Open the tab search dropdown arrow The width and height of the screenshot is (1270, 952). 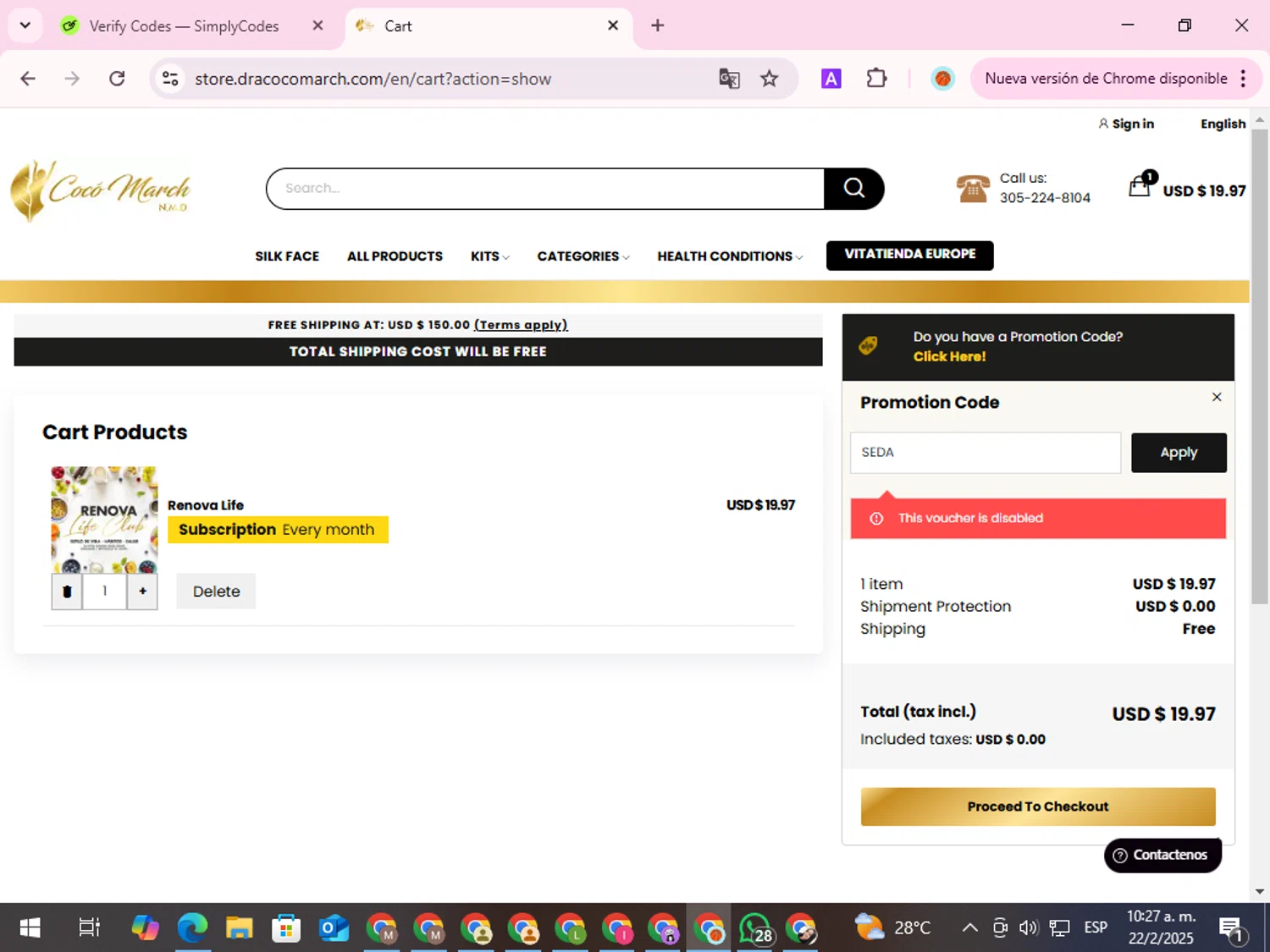(25, 25)
